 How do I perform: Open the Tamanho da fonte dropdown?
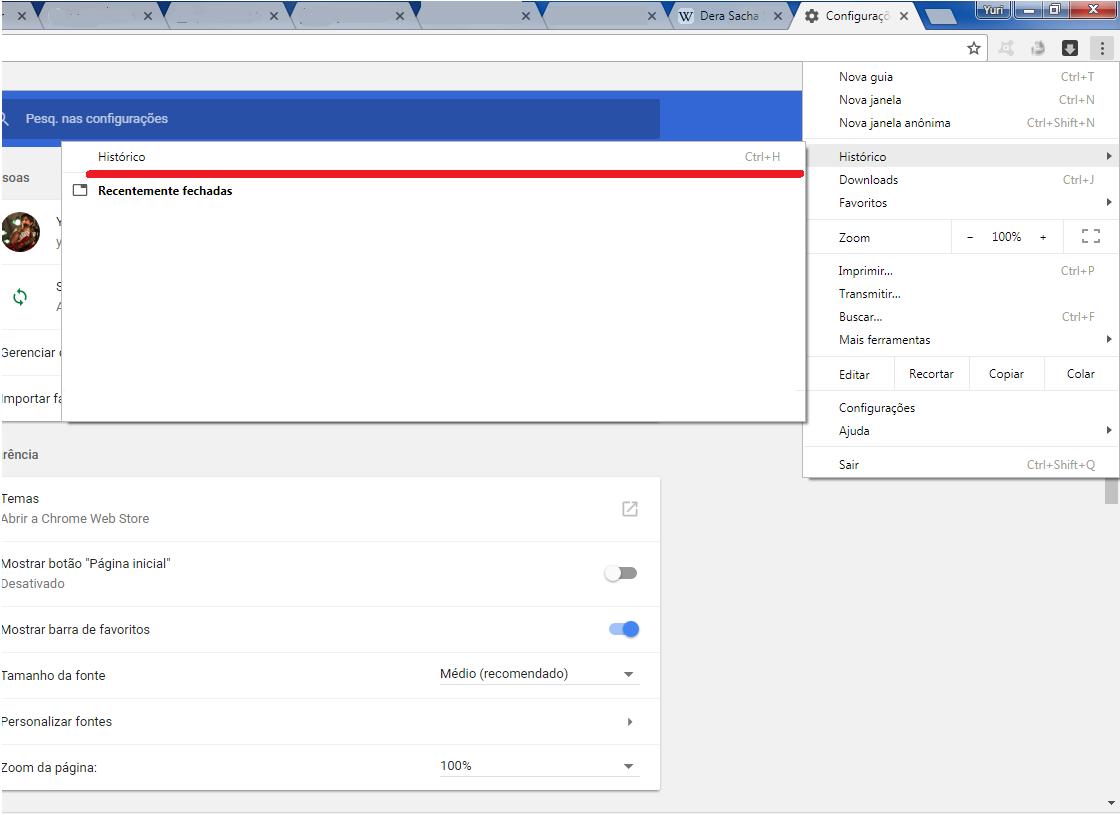pos(537,674)
